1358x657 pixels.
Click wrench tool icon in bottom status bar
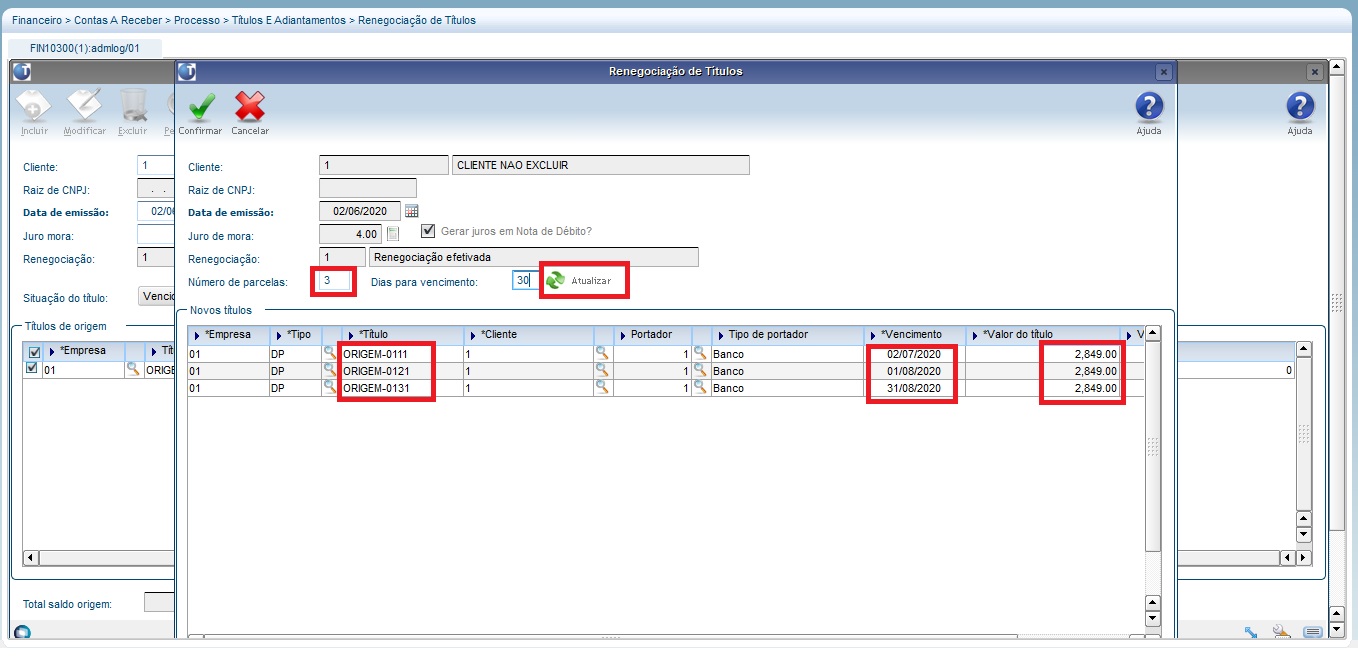1281,632
